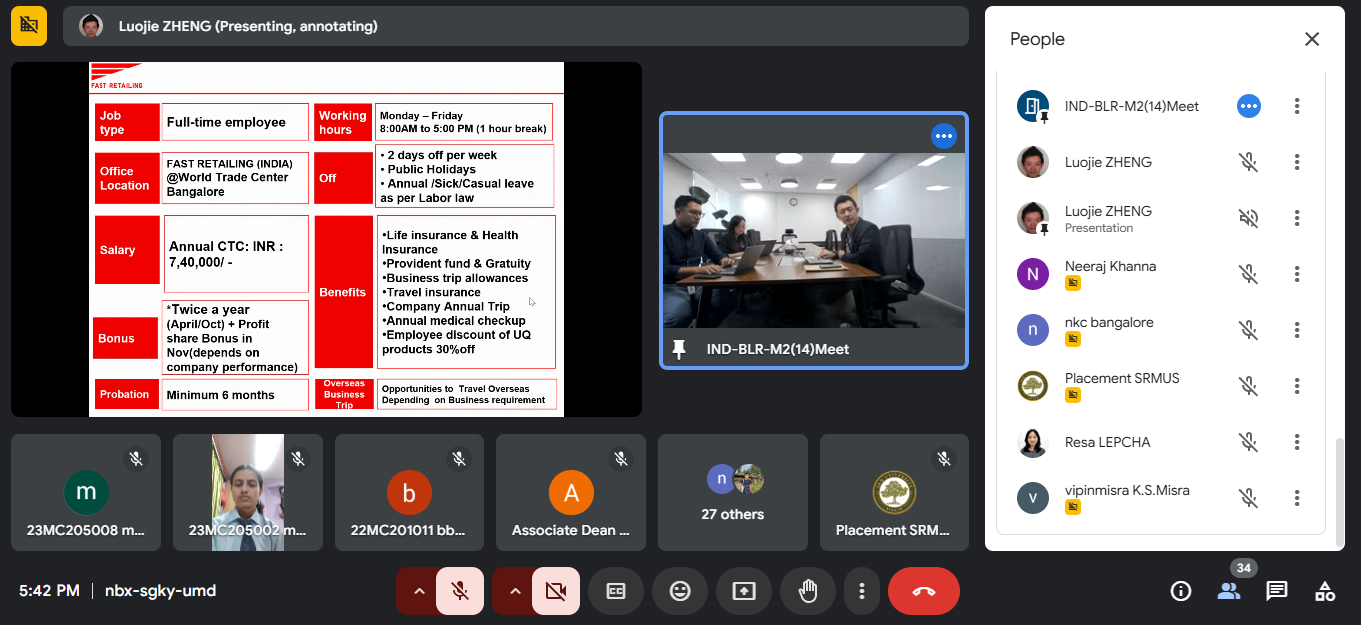Click the People panel heading
1361x625 pixels.
[x=1037, y=39]
